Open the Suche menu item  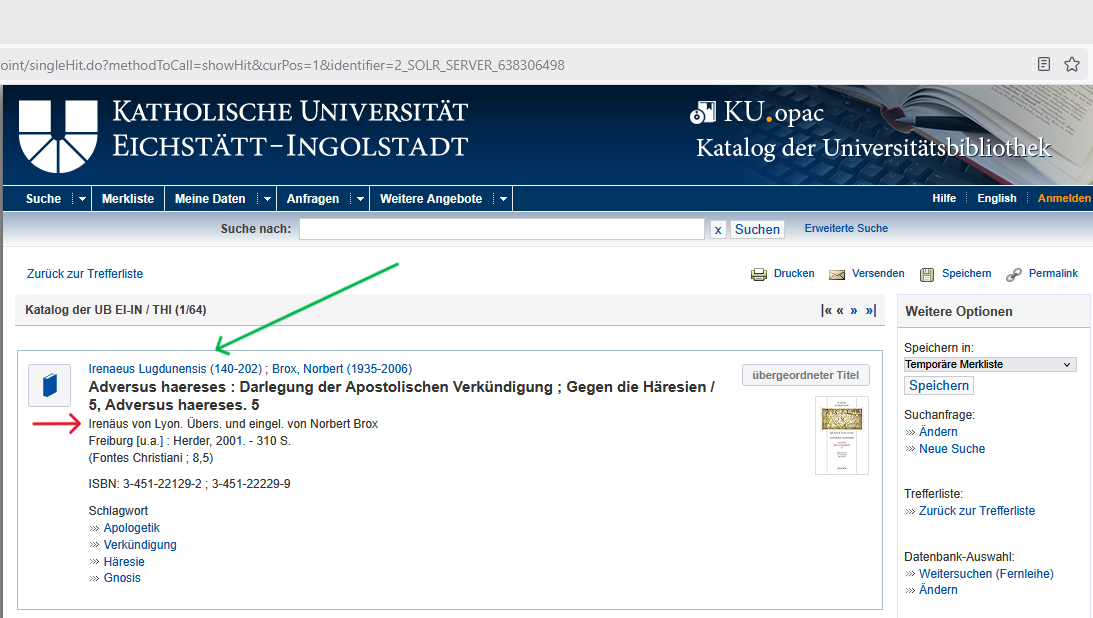43,199
